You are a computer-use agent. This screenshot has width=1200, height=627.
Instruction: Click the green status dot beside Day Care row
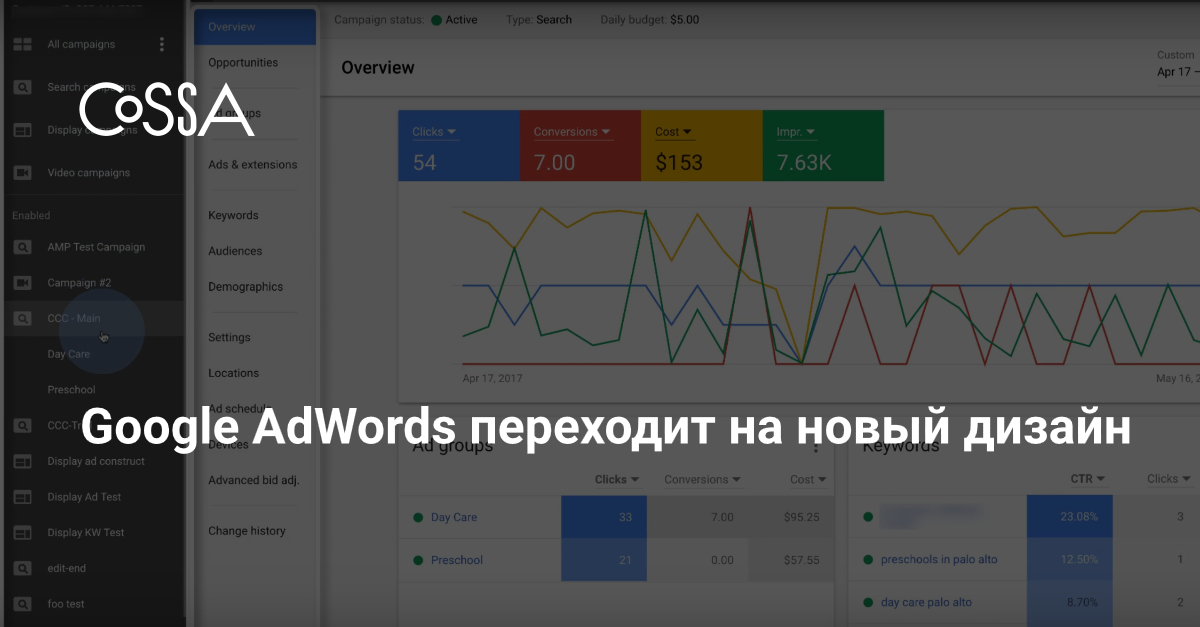pos(417,517)
